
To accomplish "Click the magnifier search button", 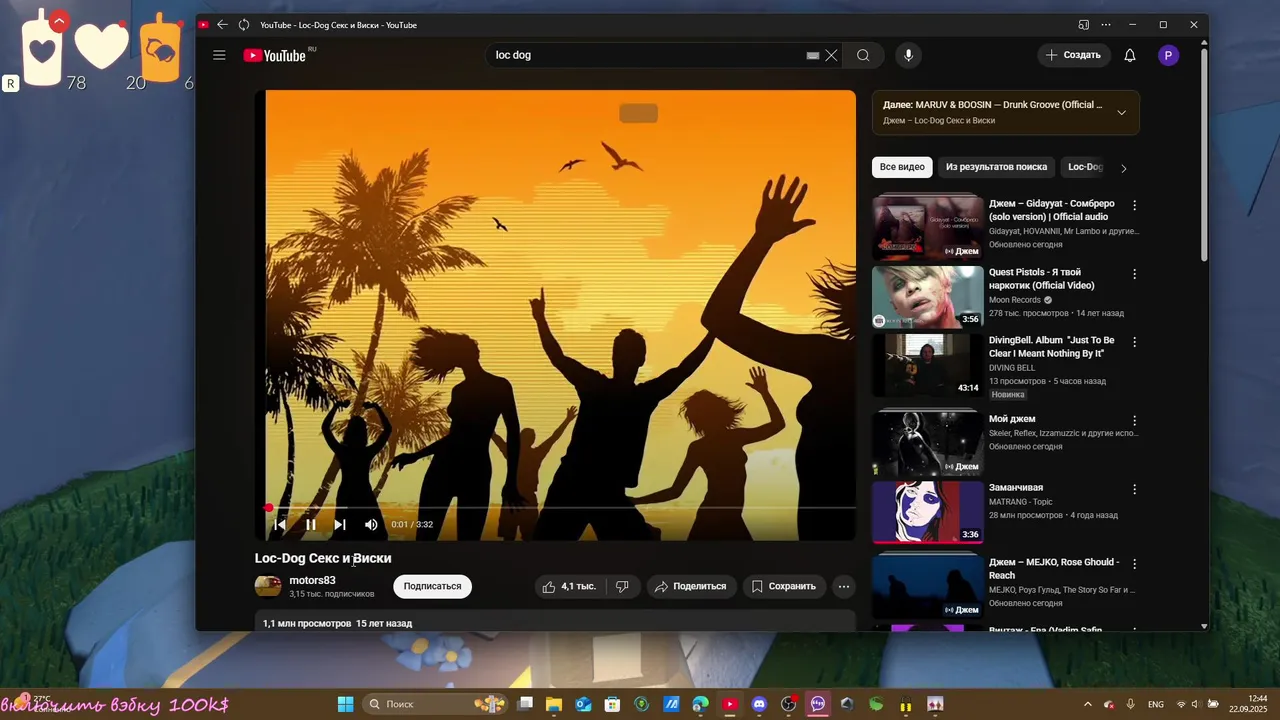I will [863, 55].
